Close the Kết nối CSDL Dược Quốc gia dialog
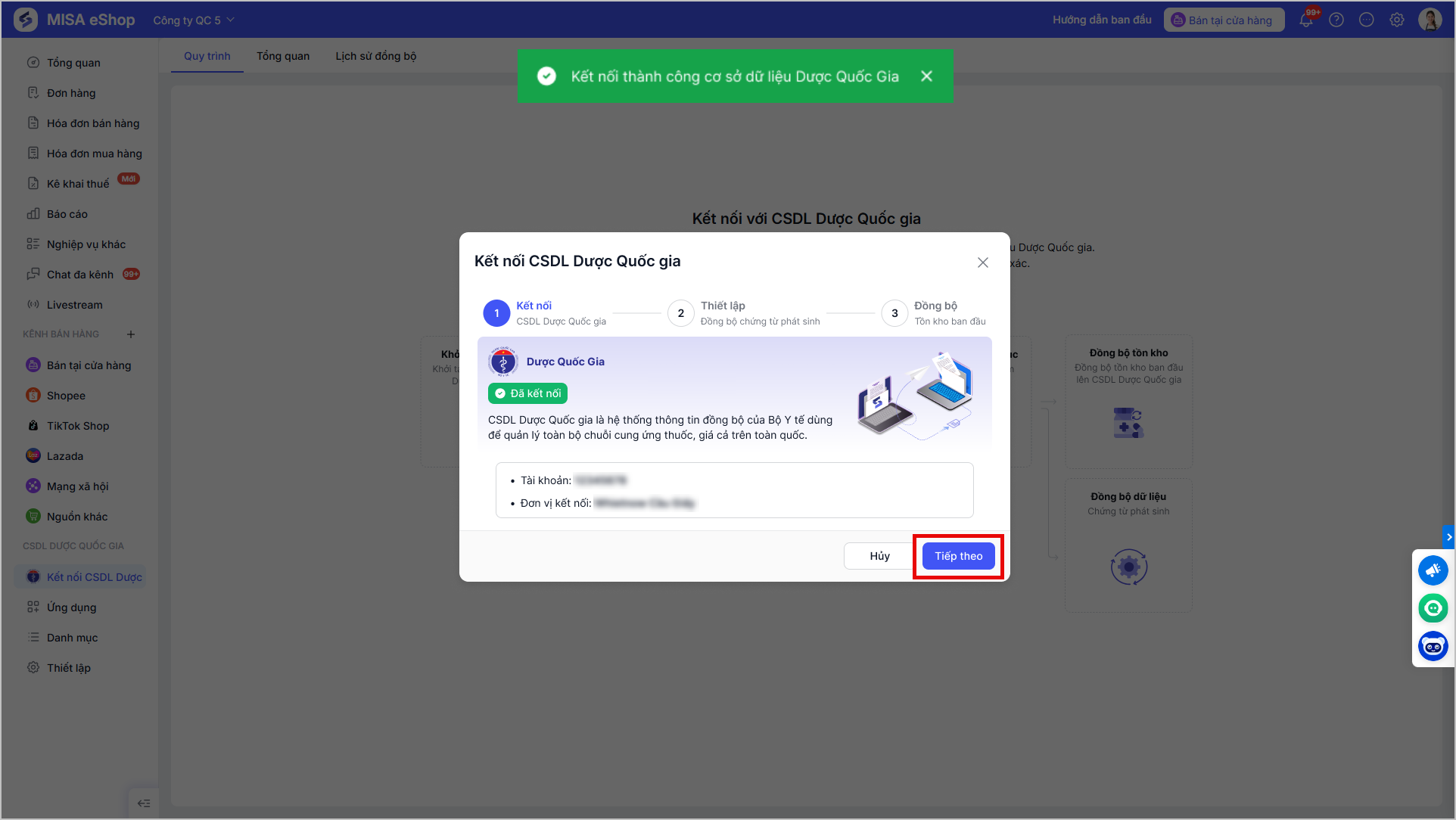Viewport: 1456px width, 820px height. pyautogui.click(x=983, y=262)
